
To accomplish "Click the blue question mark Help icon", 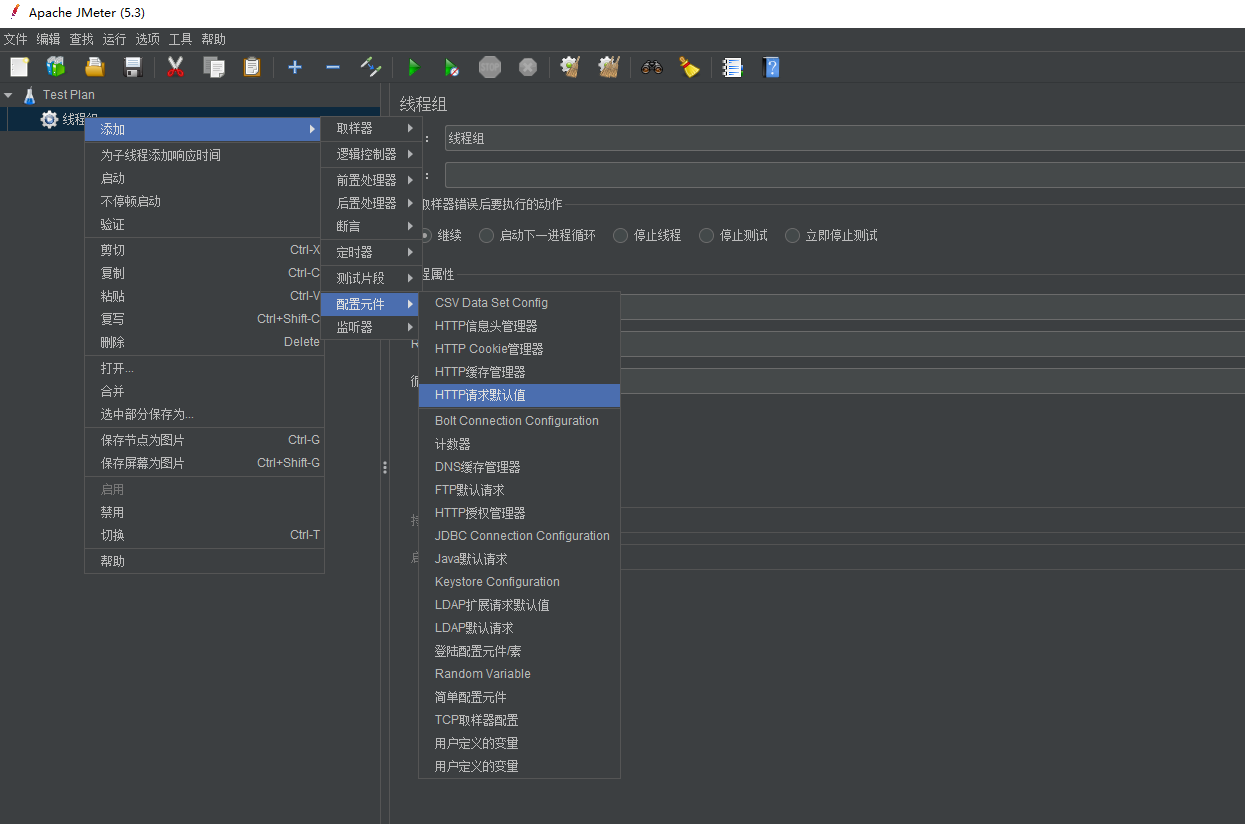I will [771, 67].
